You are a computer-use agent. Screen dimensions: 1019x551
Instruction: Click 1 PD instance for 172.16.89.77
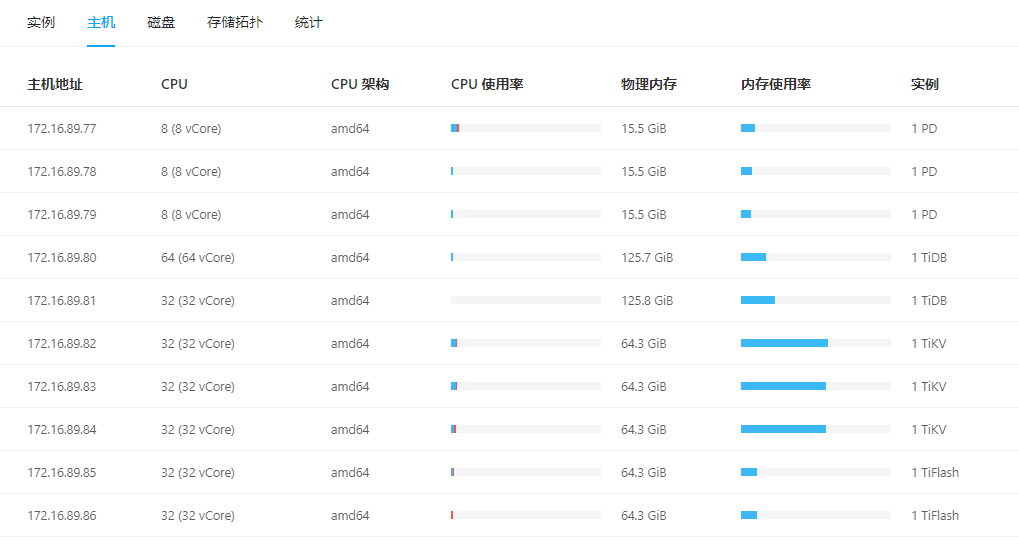[924, 129]
